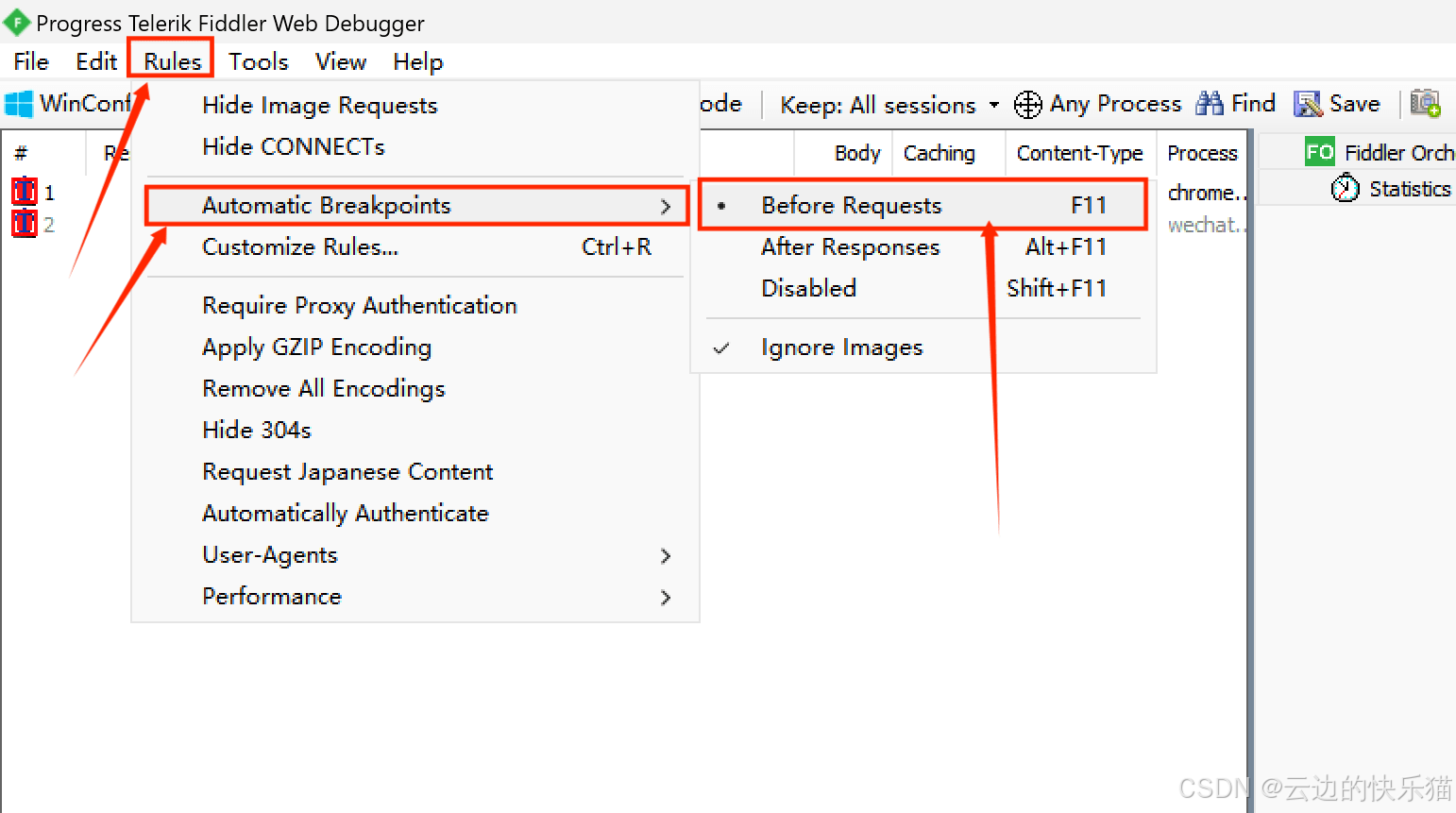Toggle the Ignore Images checked option
This screenshot has width=1456, height=813.
click(841, 348)
